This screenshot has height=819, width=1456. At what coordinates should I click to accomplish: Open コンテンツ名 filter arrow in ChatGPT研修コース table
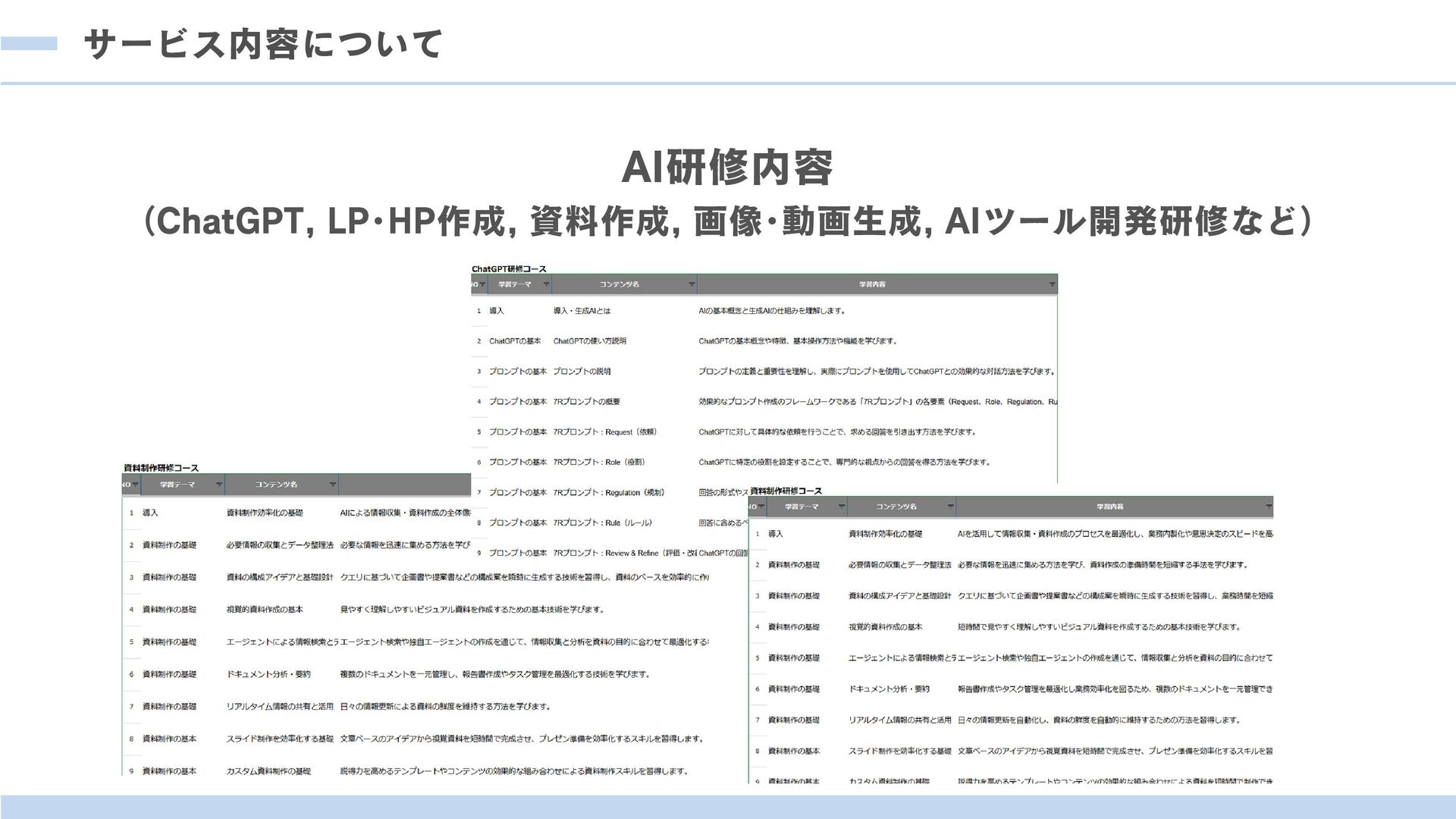692,285
